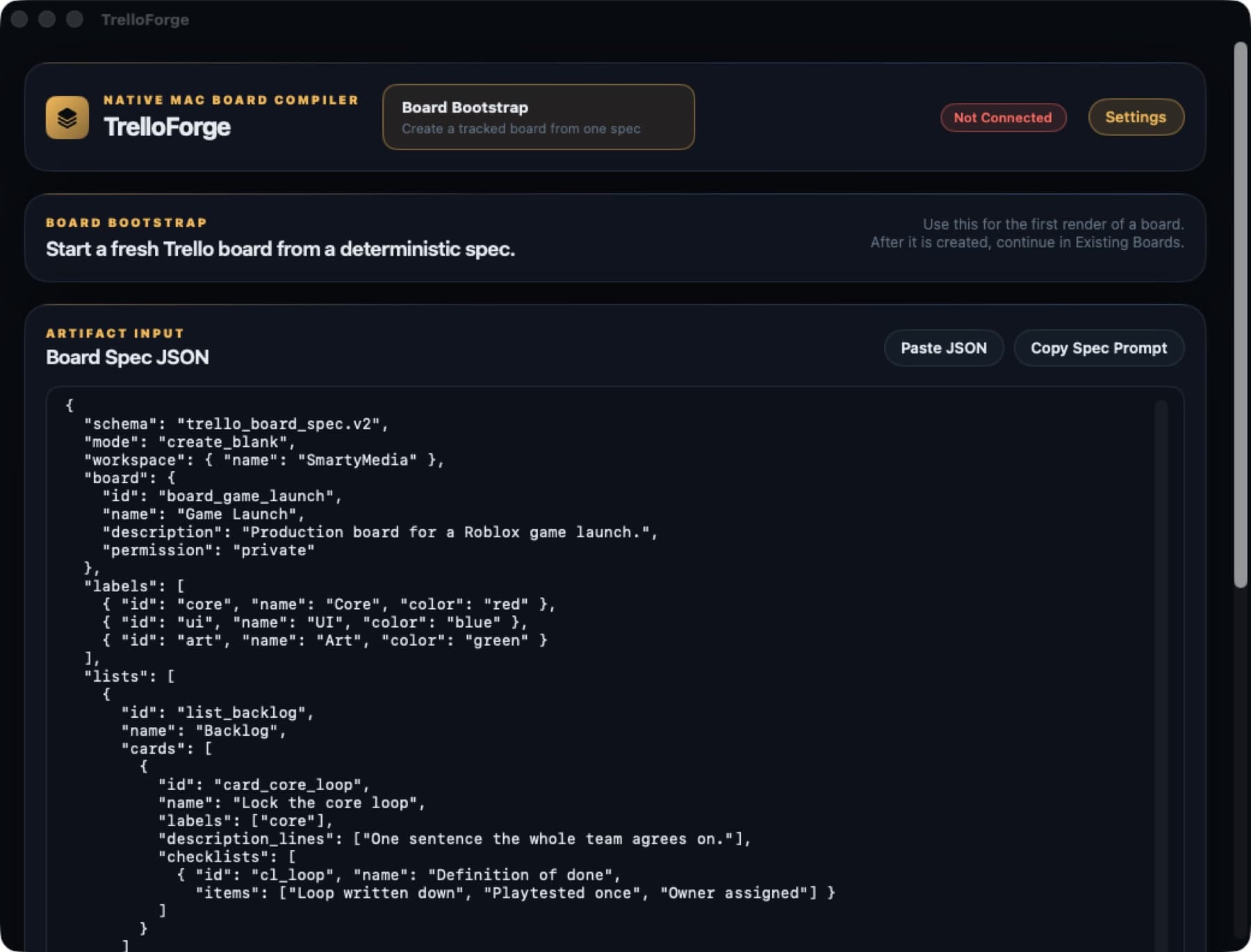Click the ARTIFACT INPUT section label
1251x952 pixels.
[115, 334]
